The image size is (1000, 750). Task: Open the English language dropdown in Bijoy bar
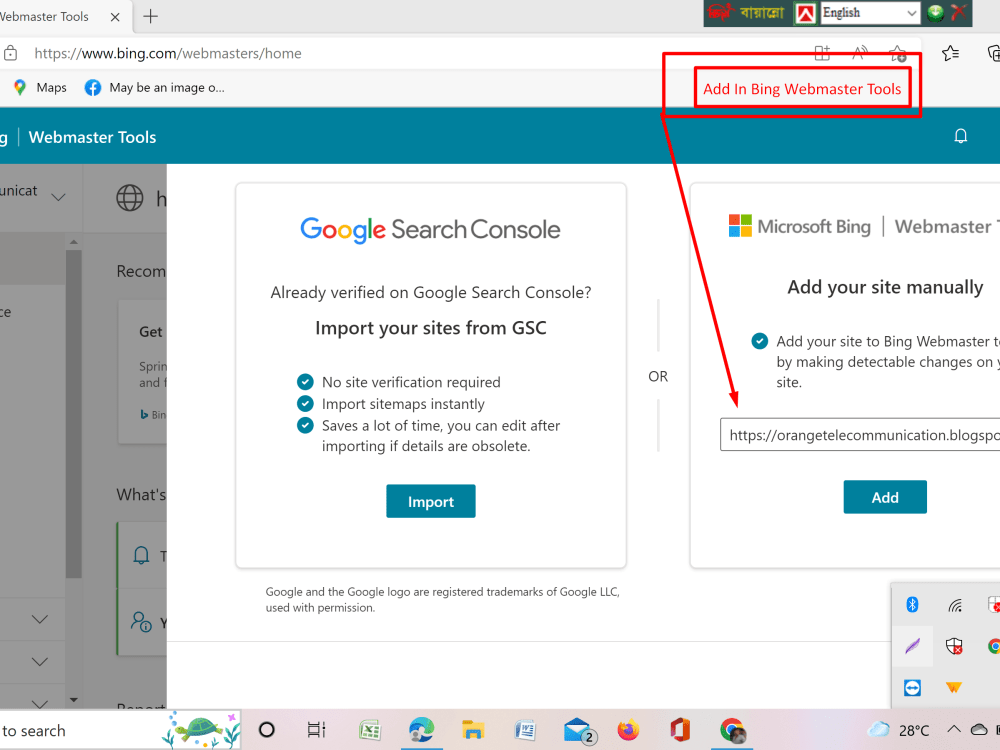[x=870, y=13]
